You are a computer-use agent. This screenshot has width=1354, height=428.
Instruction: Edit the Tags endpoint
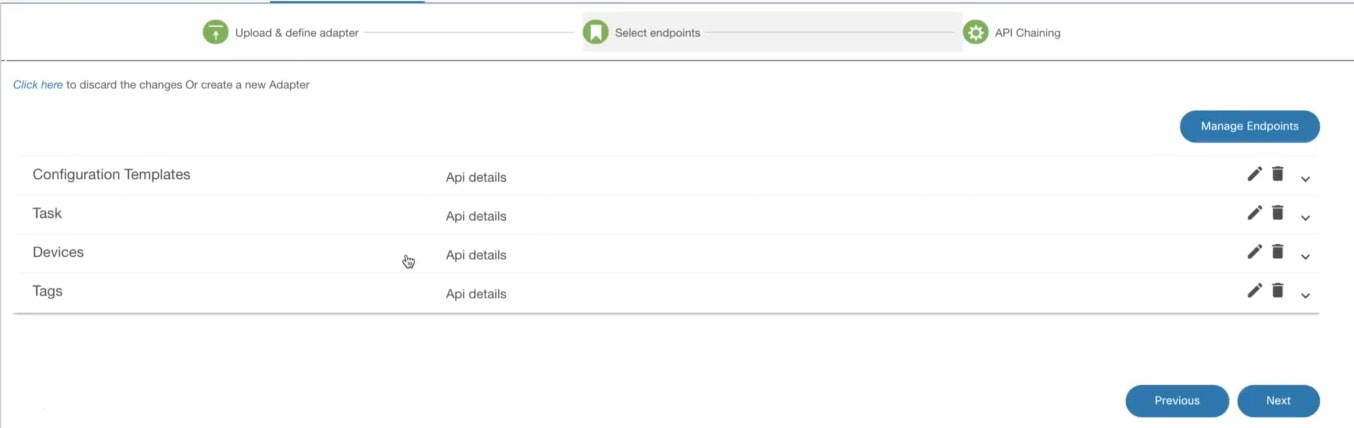(x=1254, y=290)
